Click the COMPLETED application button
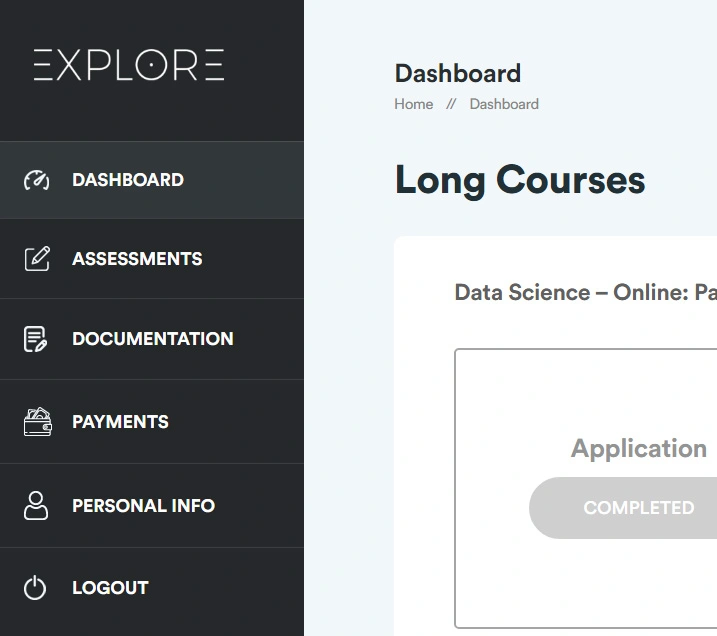The image size is (717, 636). pyautogui.click(x=623, y=508)
